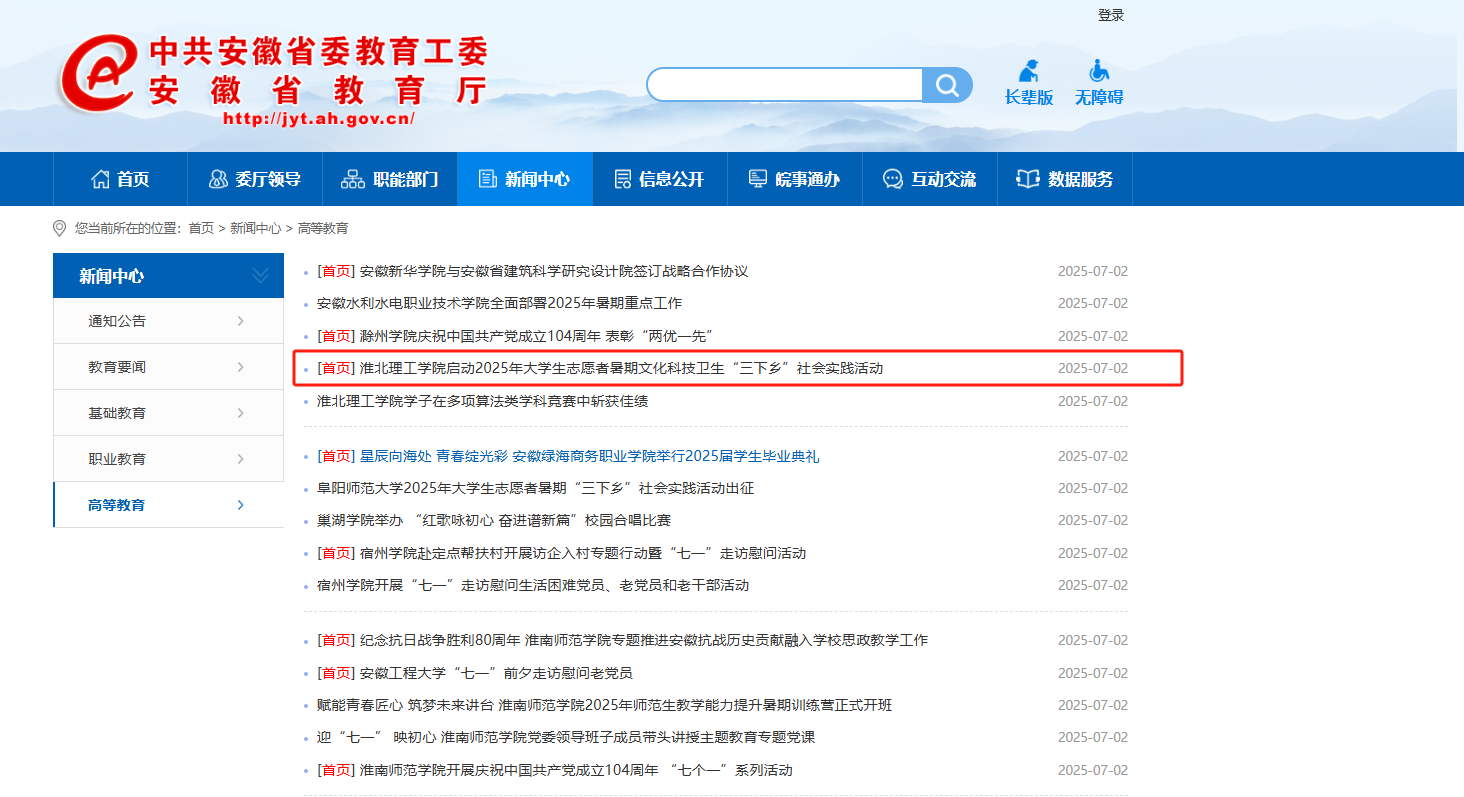Open the 长辈版 elder mode icon
The height and width of the screenshot is (797, 1464).
coord(1028,72)
